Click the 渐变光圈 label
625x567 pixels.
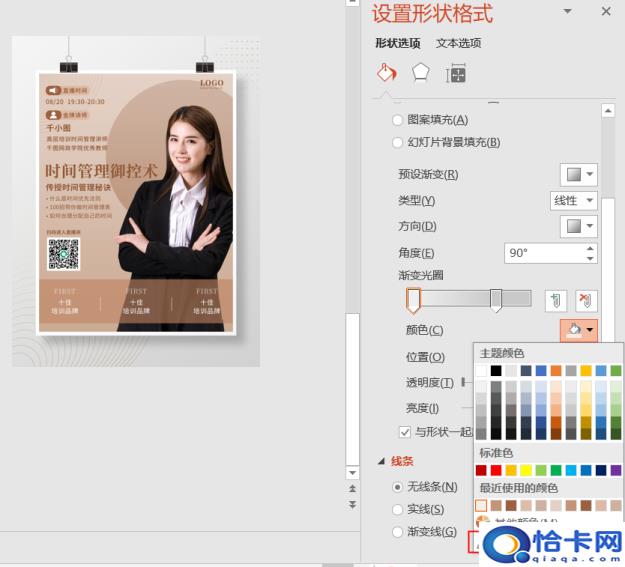click(x=421, y=275)
